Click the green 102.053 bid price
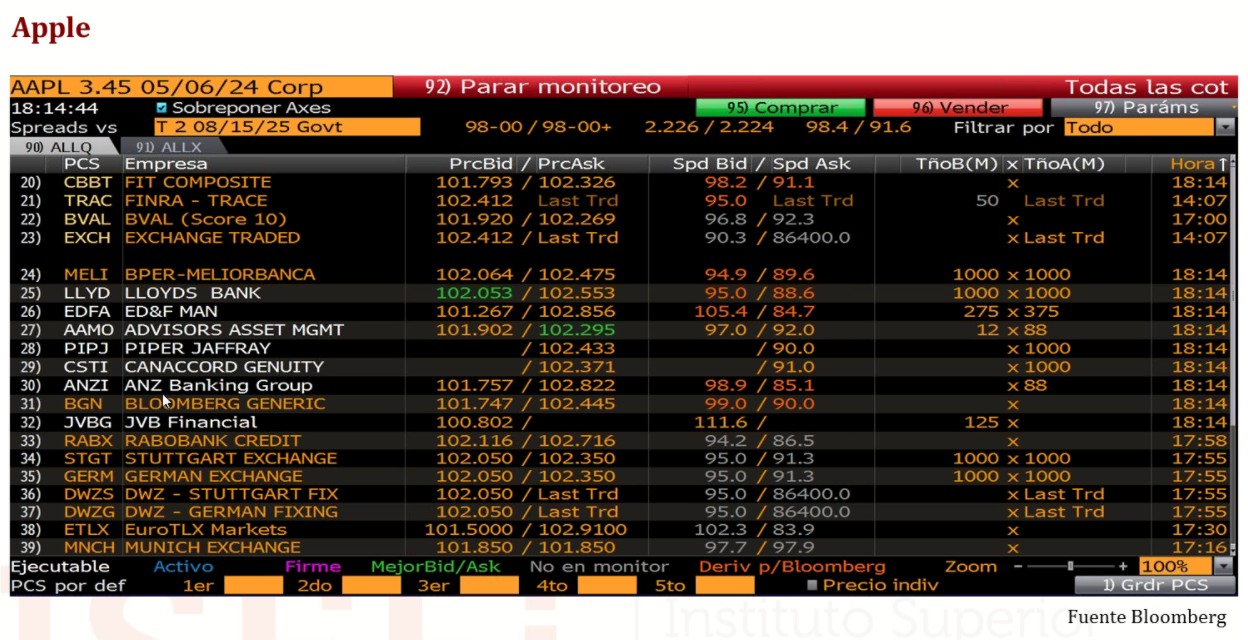This screenshot has width=1248, height=640. click(x=474, y=293)
